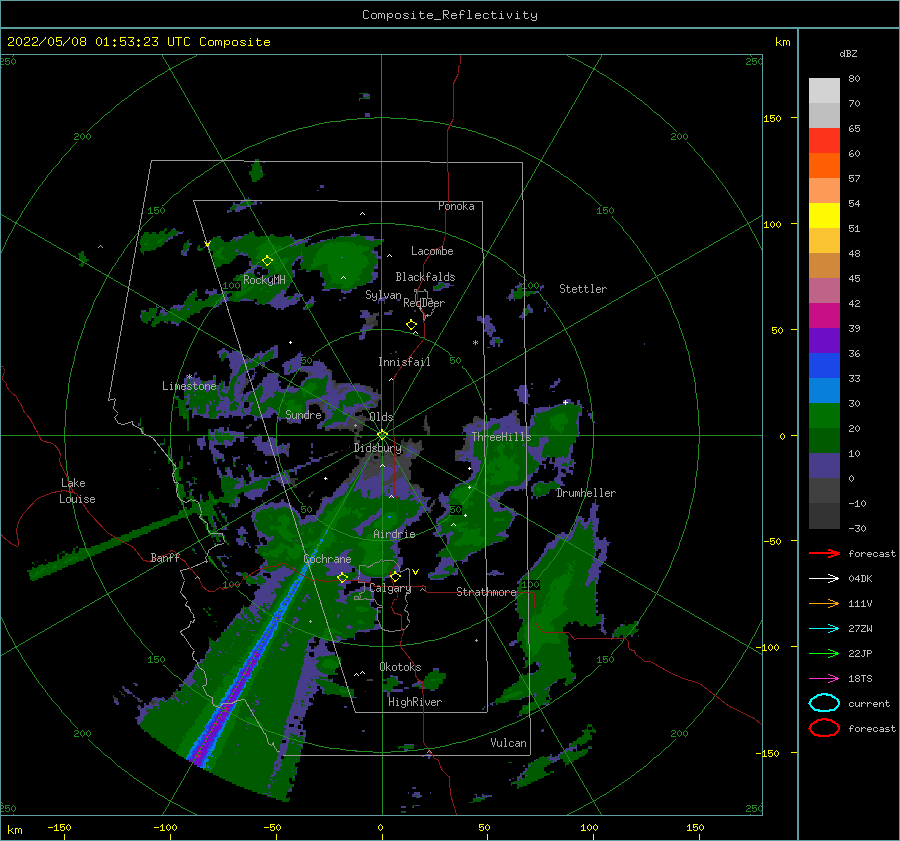Click the red forecast arrow in legend
Image resolution: width=900 pixels, height=841 pixels.
[824, 553]
